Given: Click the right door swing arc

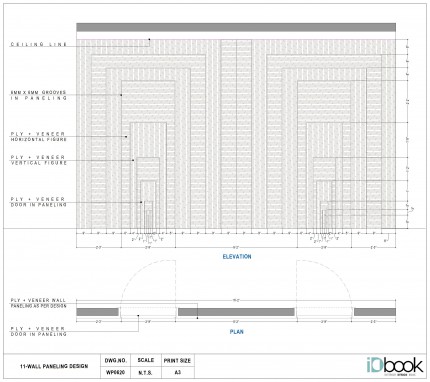Looking at the screenshot, I should pos(324,284).
